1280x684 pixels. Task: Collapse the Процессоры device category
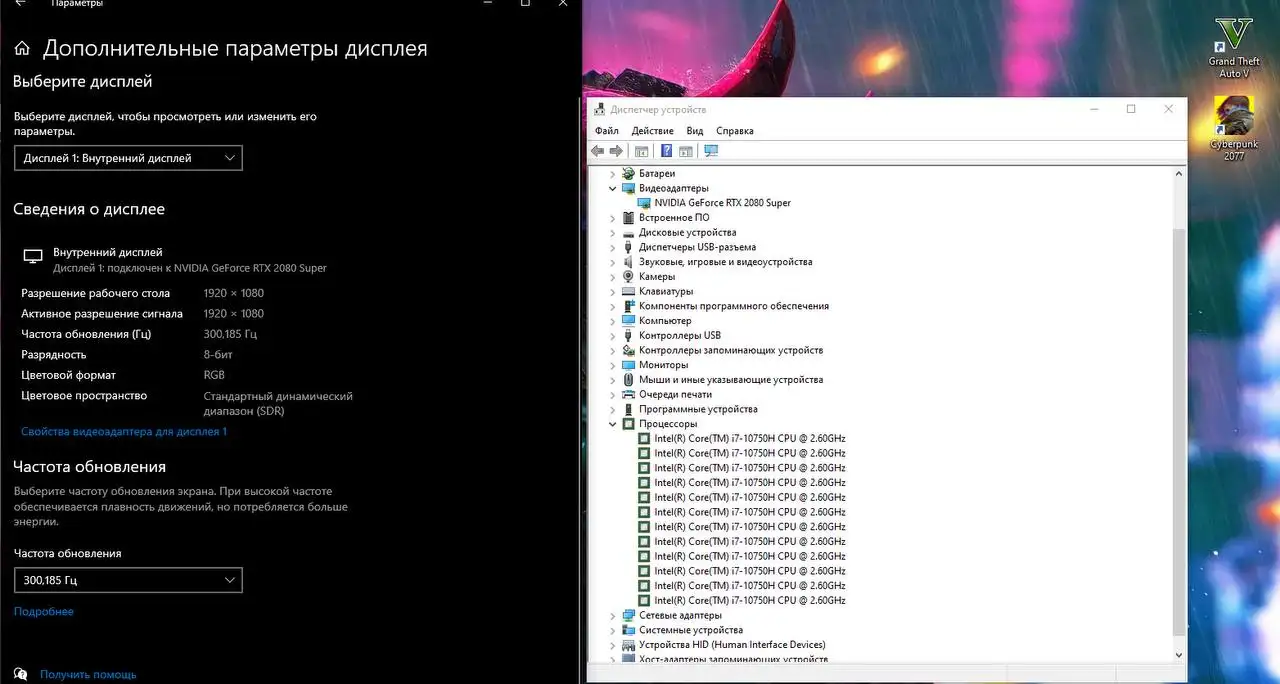coord(612,423)
